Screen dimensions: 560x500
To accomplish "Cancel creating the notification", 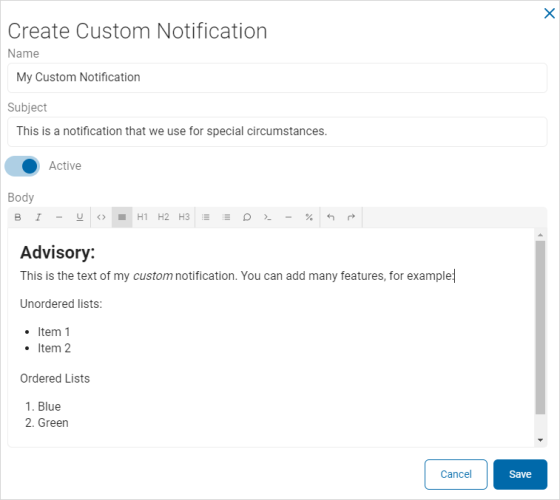I will (456, 474).
